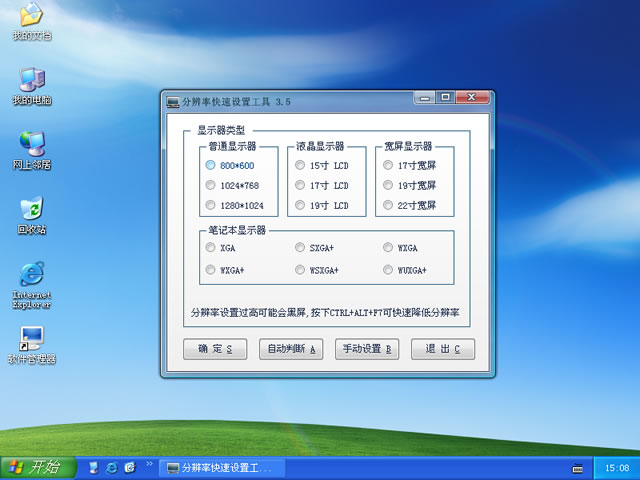Image resolution: width=640 pixels, height=480 pixels.
Task: Click the 退出 C button
Action: pos(443,349)
